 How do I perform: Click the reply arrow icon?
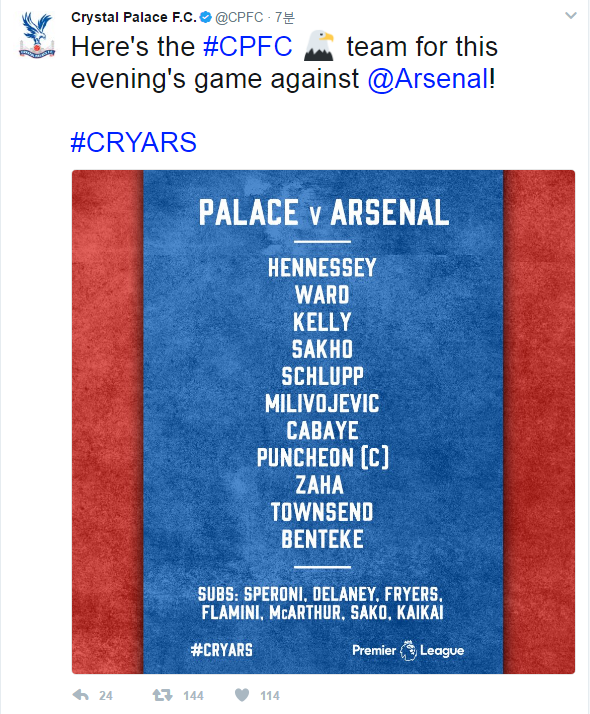81,695
